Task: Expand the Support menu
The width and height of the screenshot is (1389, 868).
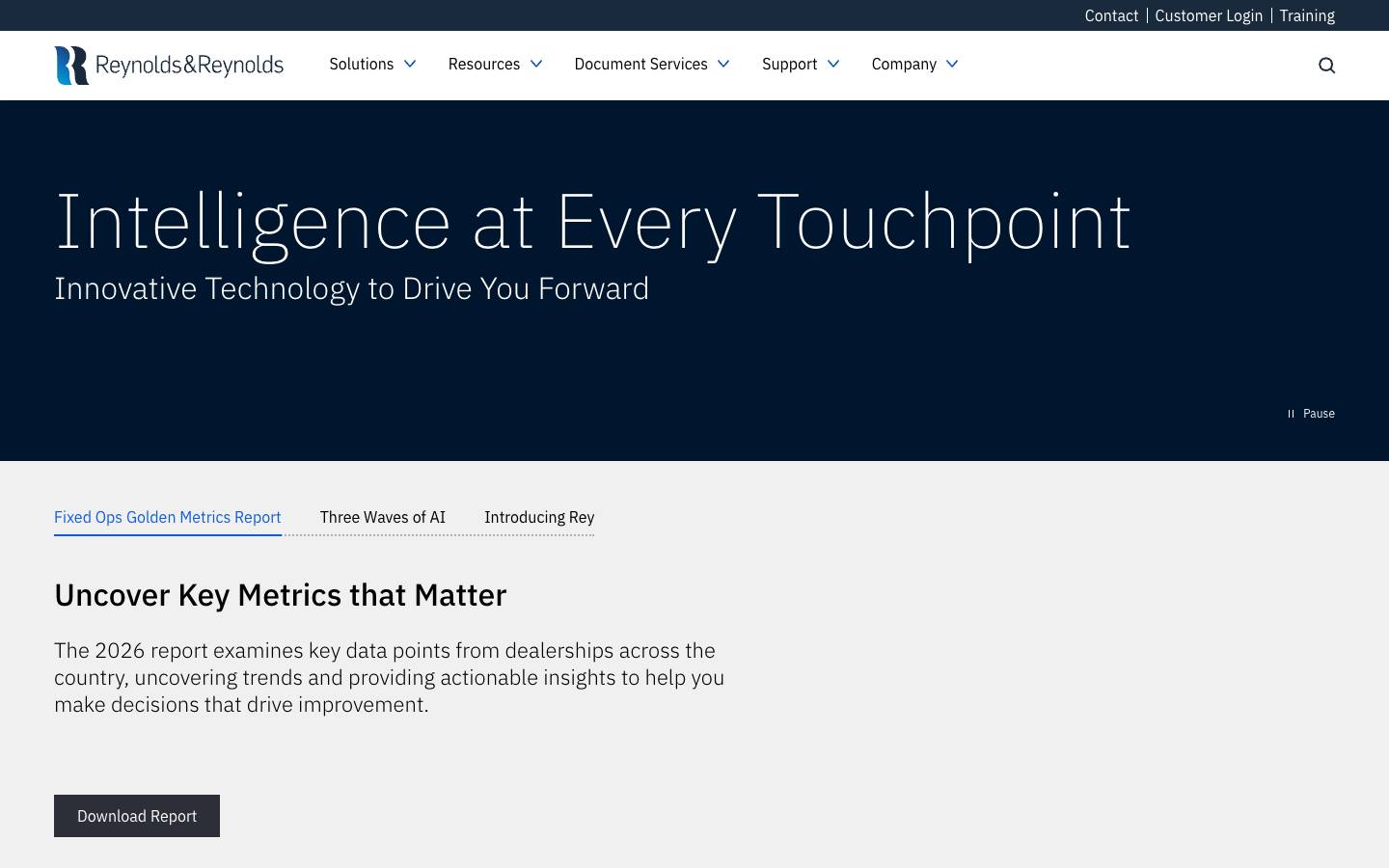Action: (801, 64)
